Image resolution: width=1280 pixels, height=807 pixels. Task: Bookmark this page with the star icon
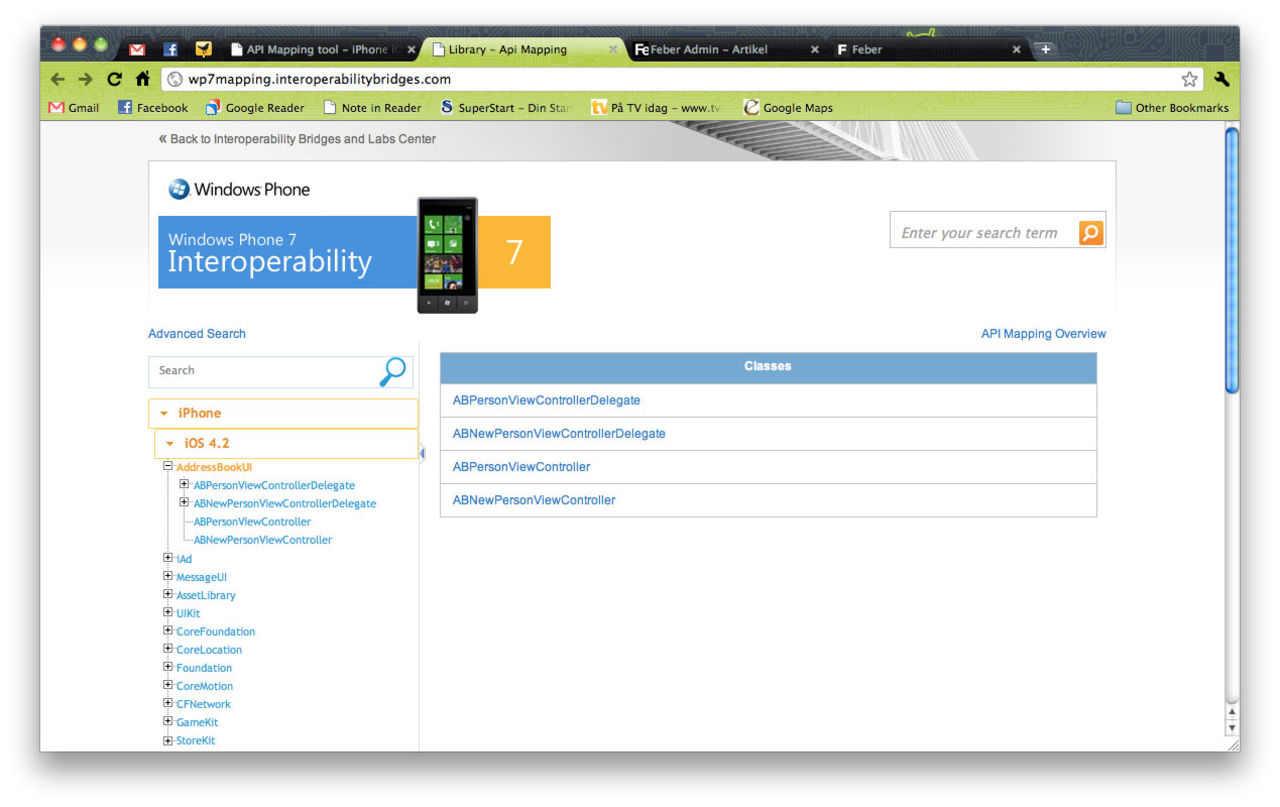[1189, 79]
